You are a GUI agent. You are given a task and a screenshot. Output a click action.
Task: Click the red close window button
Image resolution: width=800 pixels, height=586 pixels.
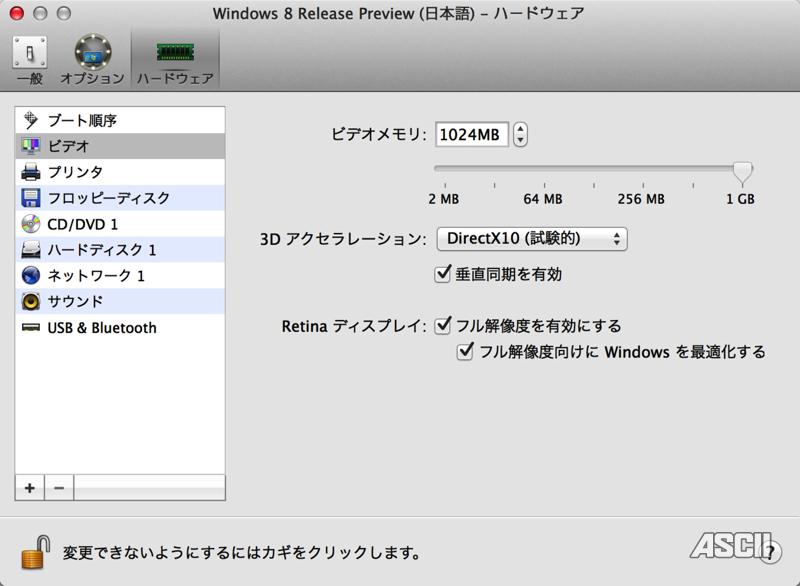coord(17,13)
